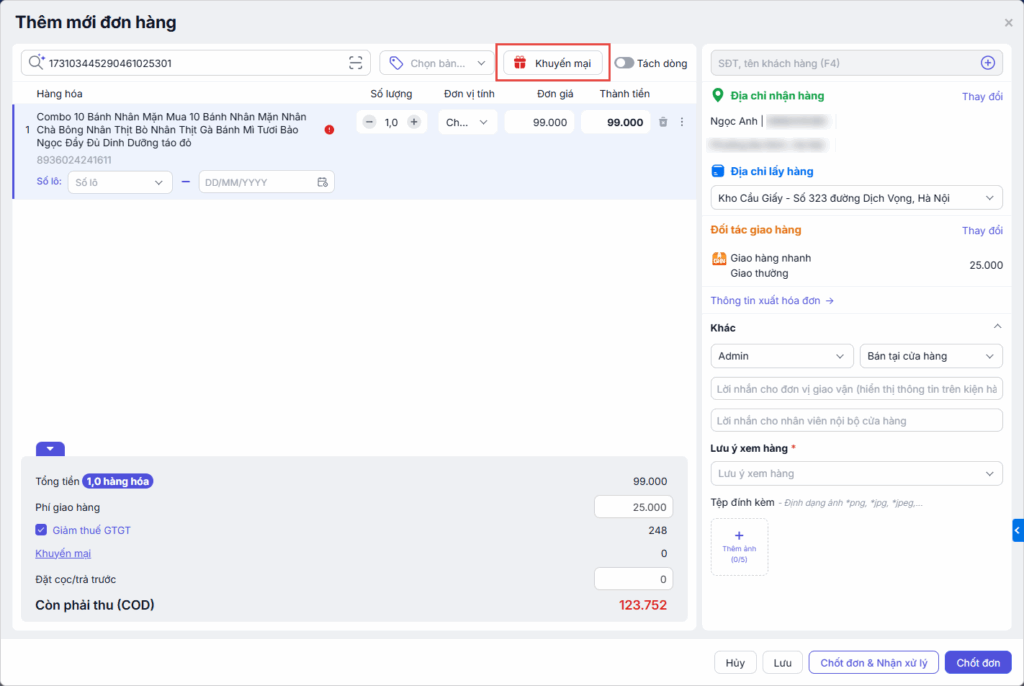The height and width of the screenshot is (686, 1024).
Task: Click the shipping carrier note field
Action: click(856, 389)
